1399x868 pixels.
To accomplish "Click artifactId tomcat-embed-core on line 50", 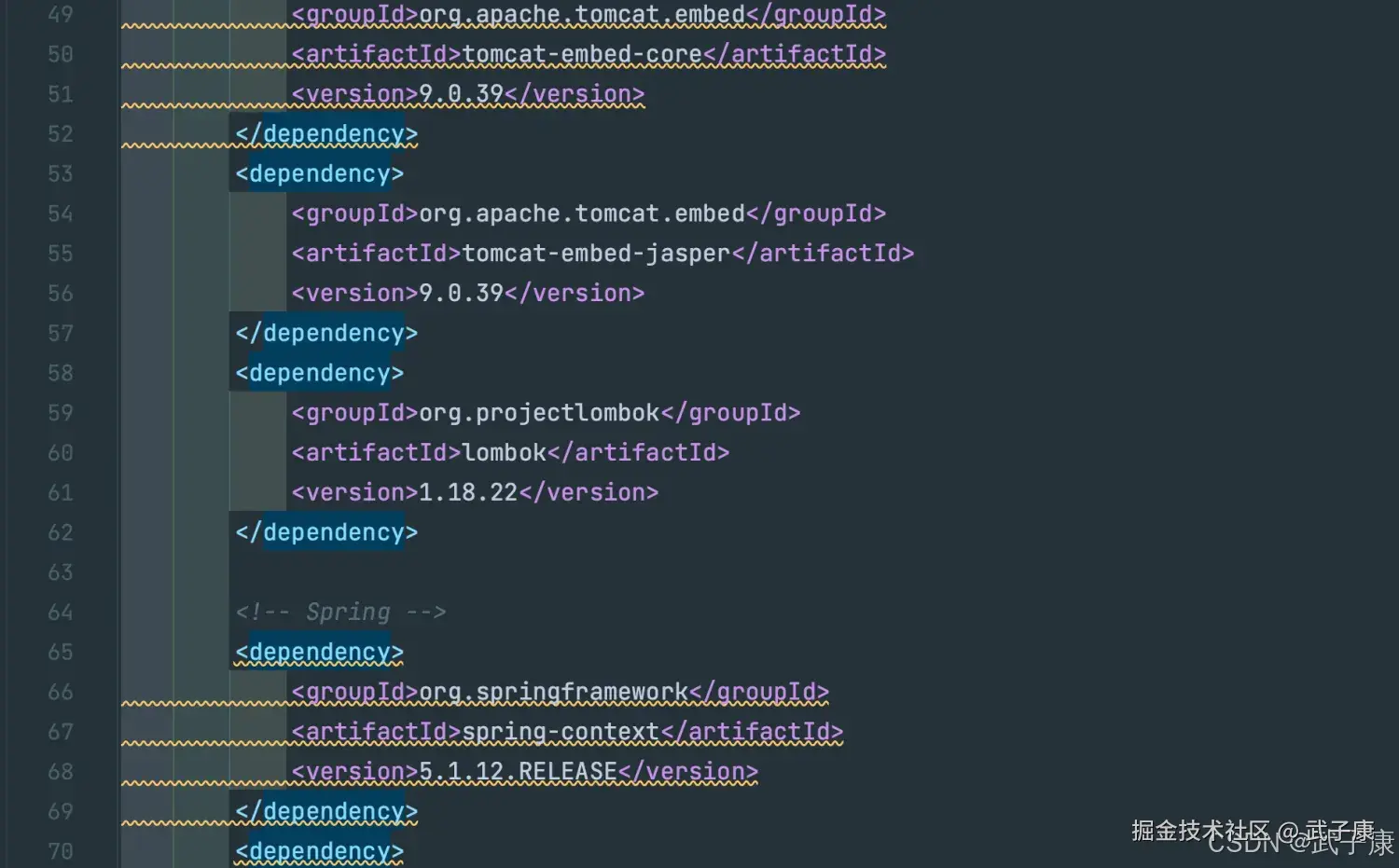I will [x=589, y=55].
